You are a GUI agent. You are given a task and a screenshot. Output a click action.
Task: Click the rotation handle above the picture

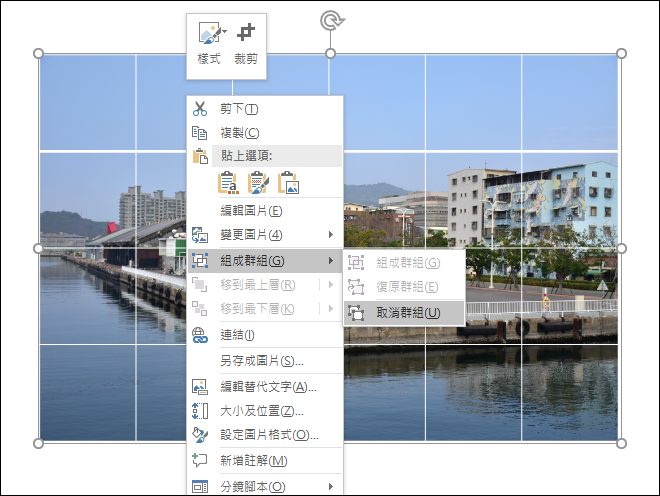click(332, 20)
